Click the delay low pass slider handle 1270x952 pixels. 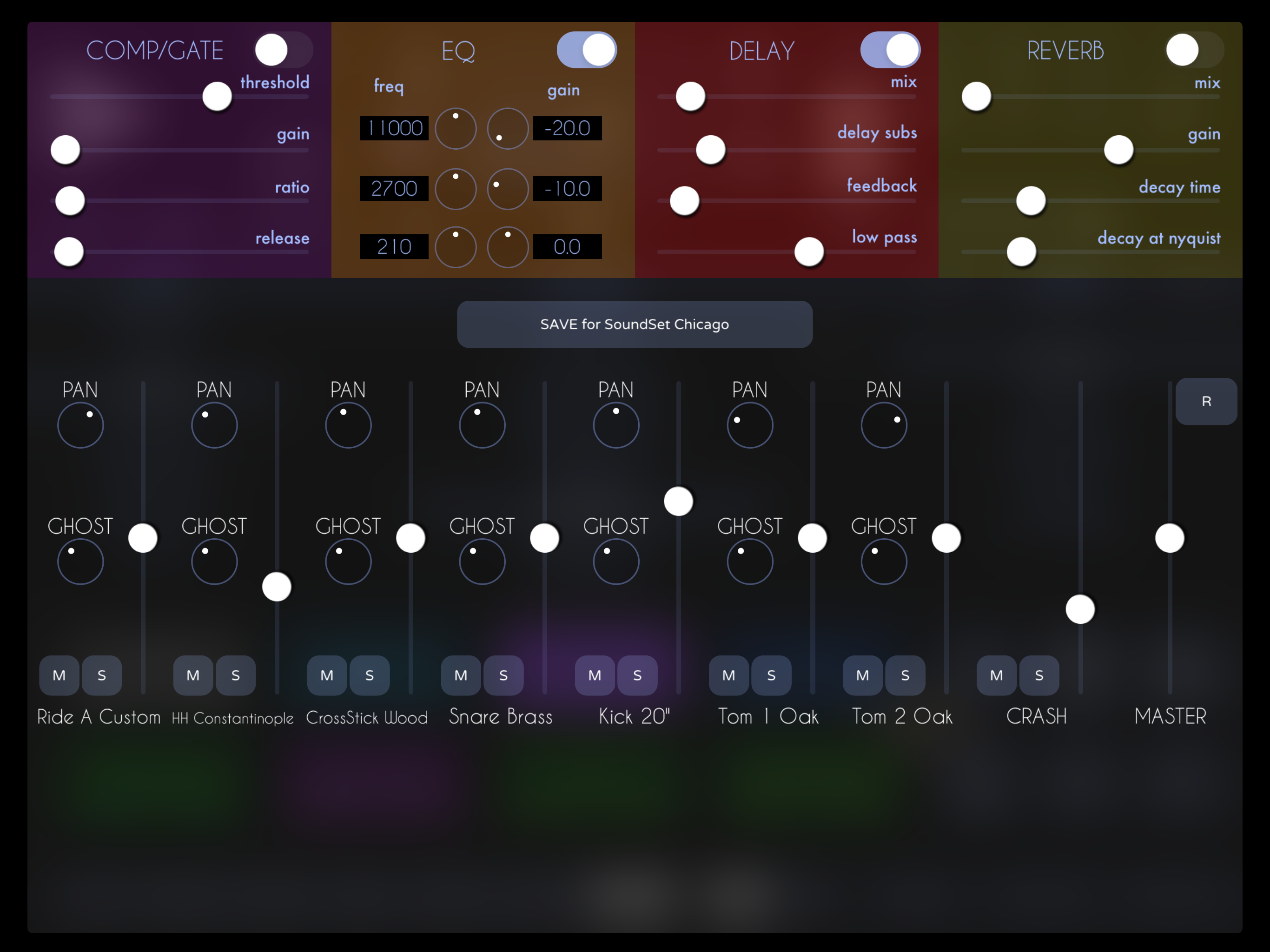click(809, 251)
